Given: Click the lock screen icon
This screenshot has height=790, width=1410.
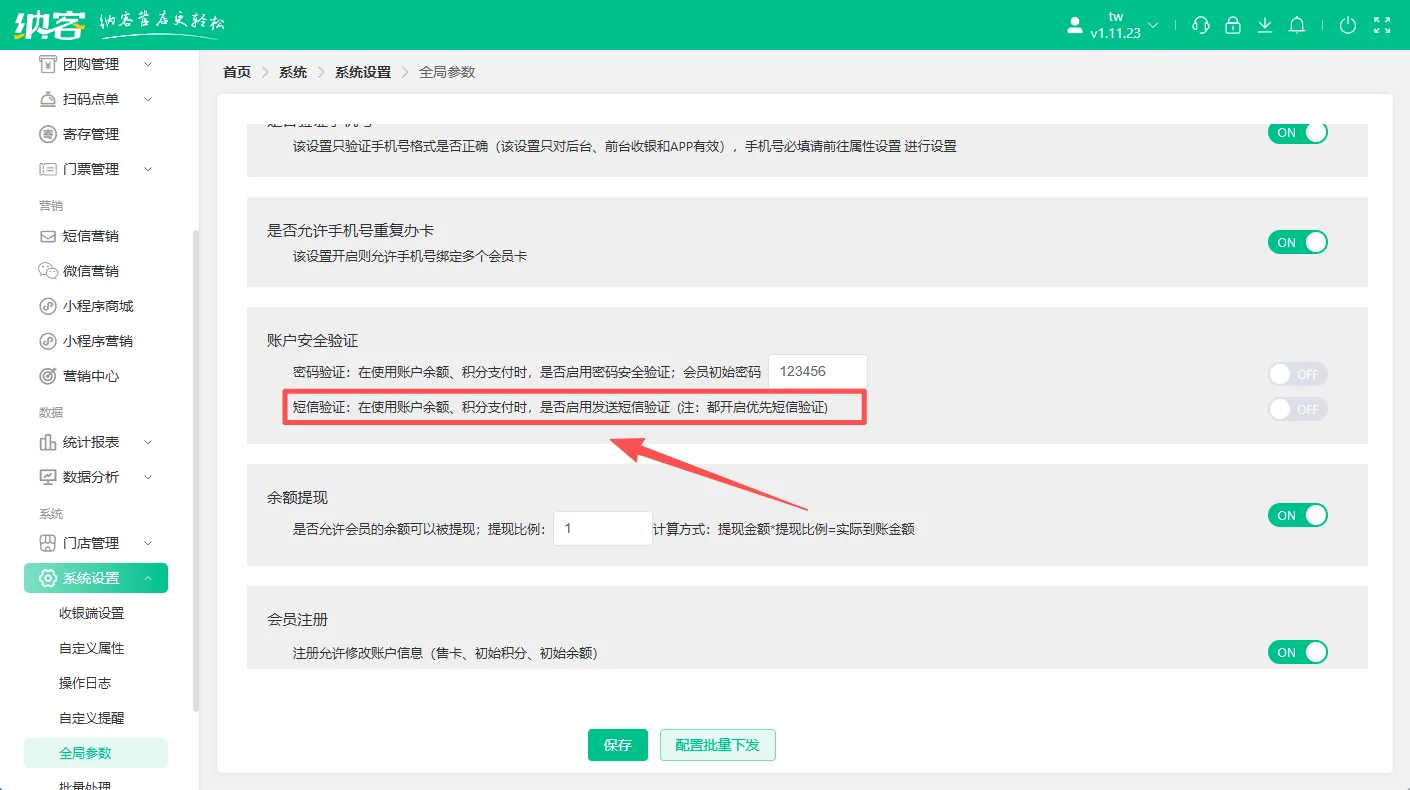Looking at the screenshot, I should tap(1233, 25).
